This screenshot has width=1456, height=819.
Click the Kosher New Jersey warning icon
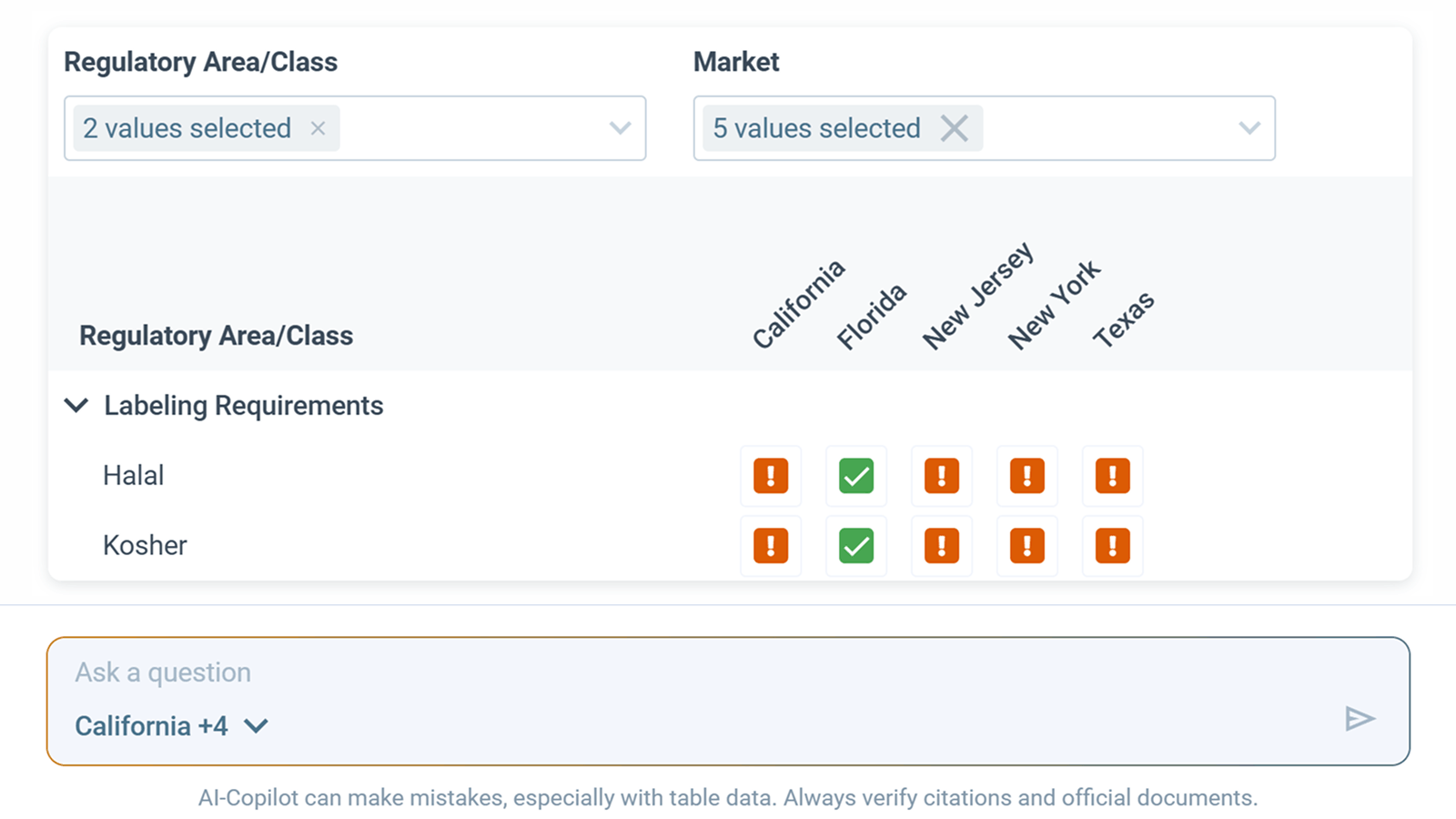pos(941,545)
